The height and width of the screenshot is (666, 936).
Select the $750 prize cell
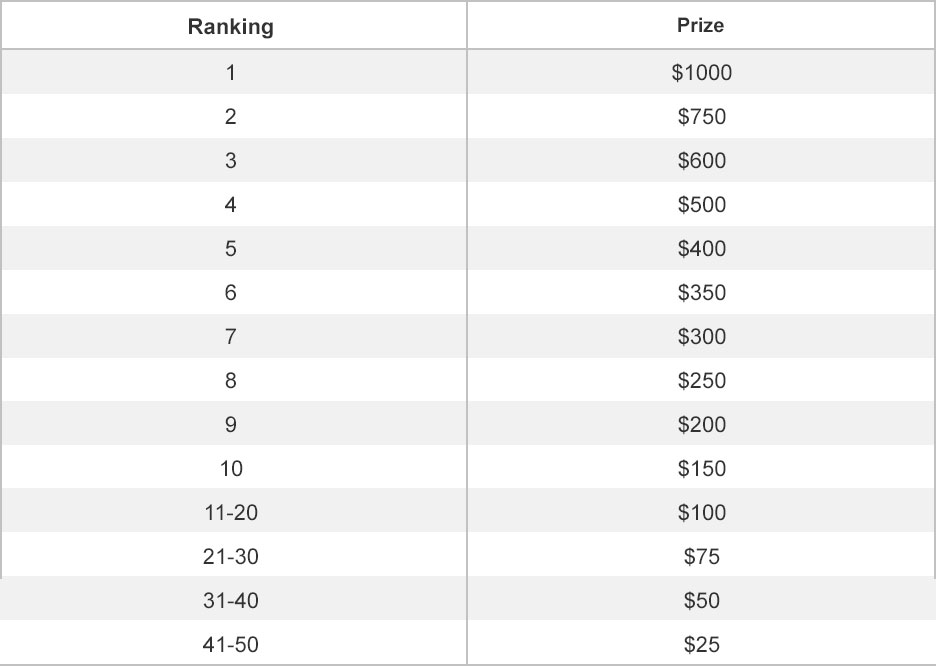(701, 117)
